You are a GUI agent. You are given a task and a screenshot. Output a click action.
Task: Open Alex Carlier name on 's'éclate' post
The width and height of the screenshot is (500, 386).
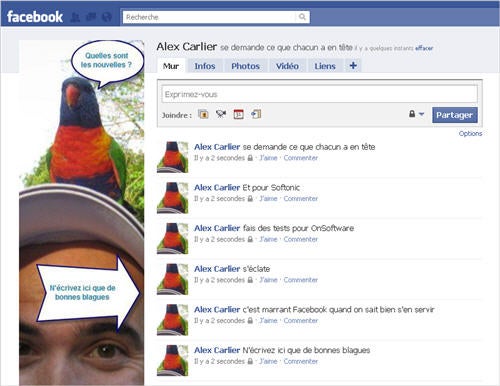point(217,269)
